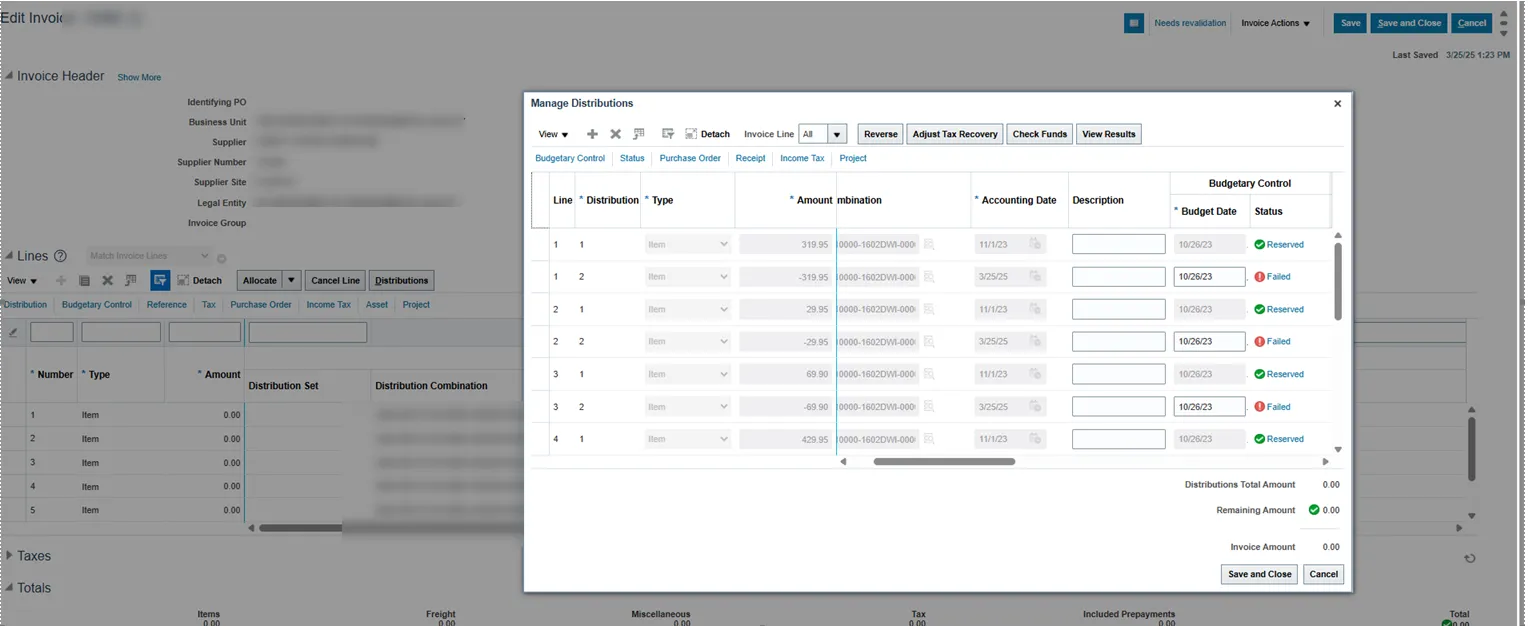Click the Failed status link for line 3
The image size is (1528, 626).
1278,407
